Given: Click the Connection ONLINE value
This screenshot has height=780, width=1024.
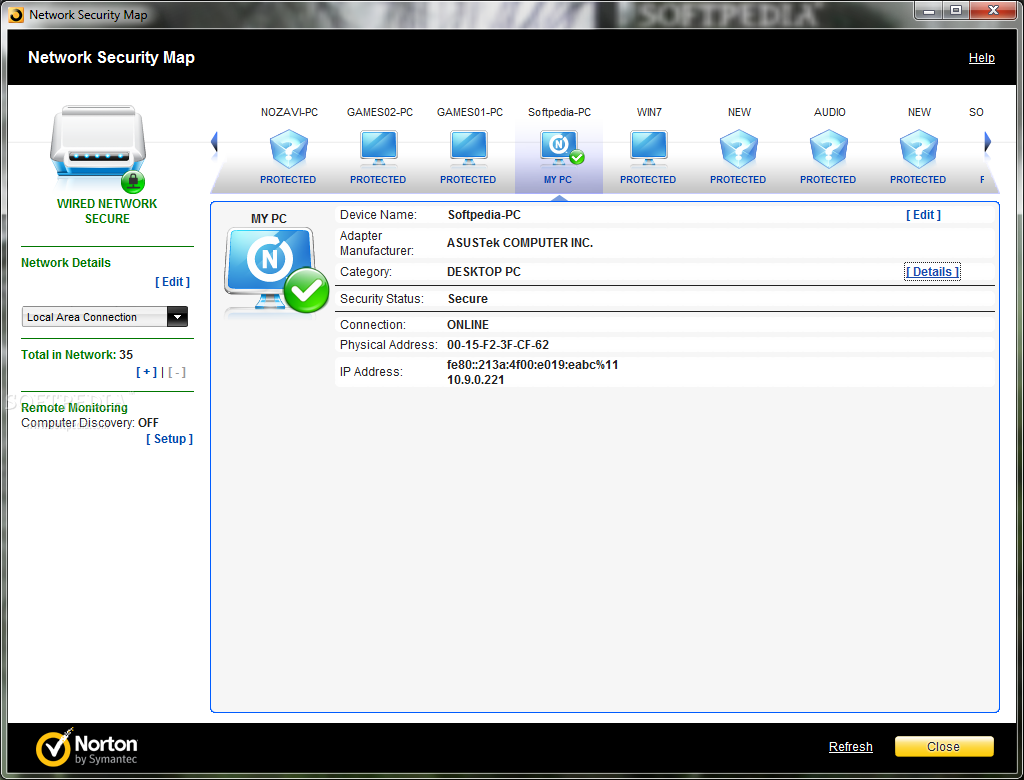Looking at the screenshot, I should 468,325.
